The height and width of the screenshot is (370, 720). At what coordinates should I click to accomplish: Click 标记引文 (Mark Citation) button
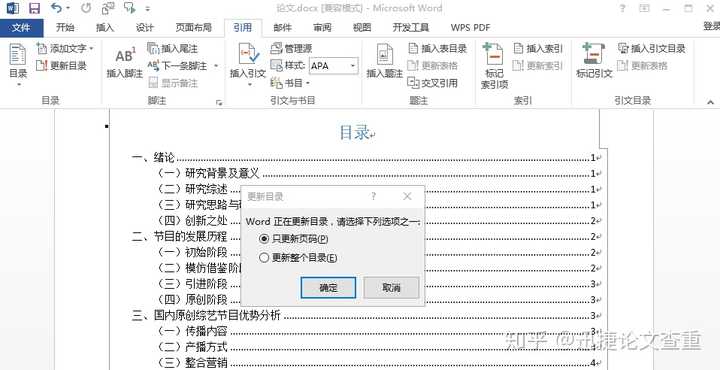pyautogui.click(x=594, y=62)
